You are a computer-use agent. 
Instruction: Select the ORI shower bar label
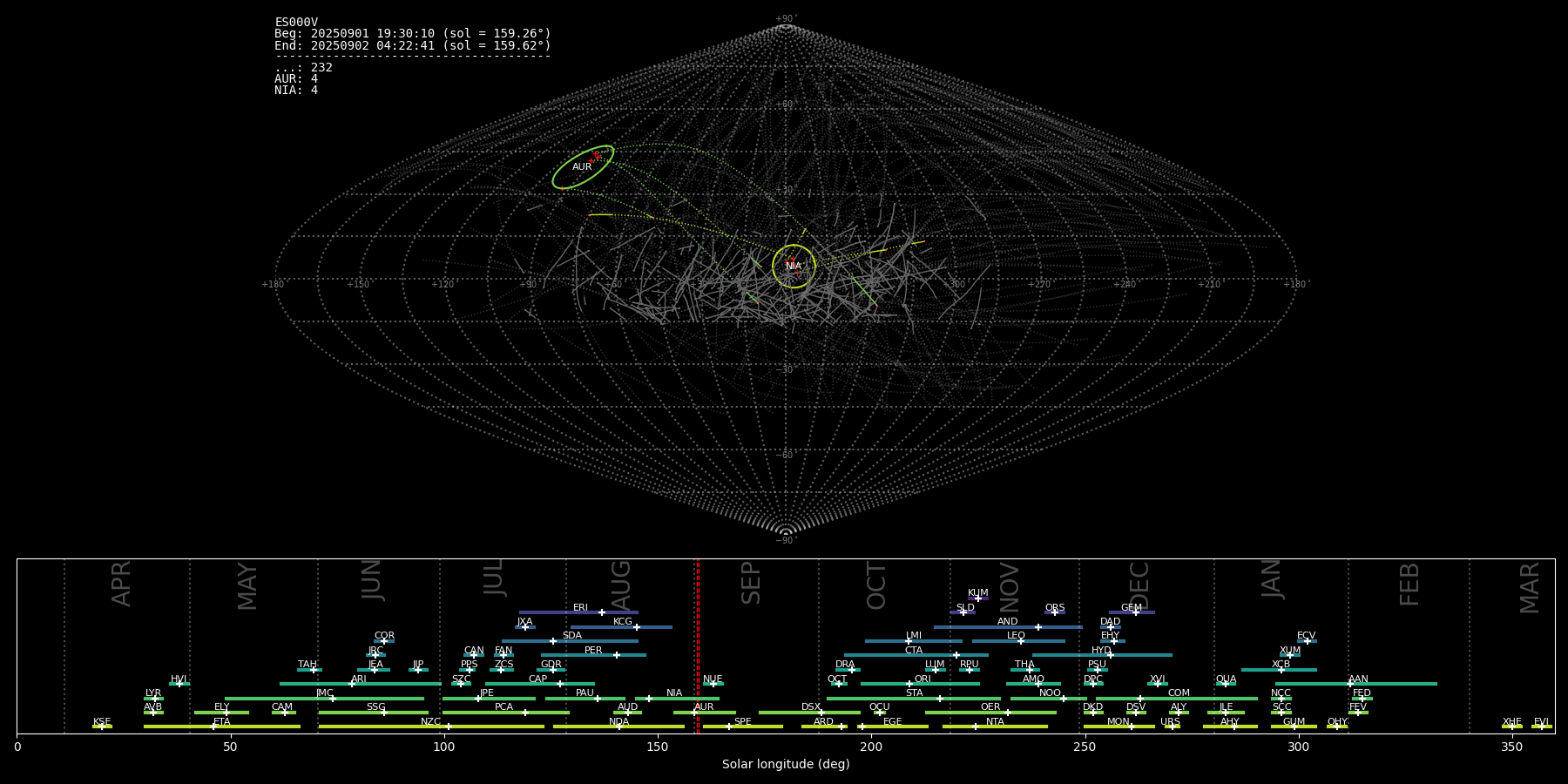923,679
